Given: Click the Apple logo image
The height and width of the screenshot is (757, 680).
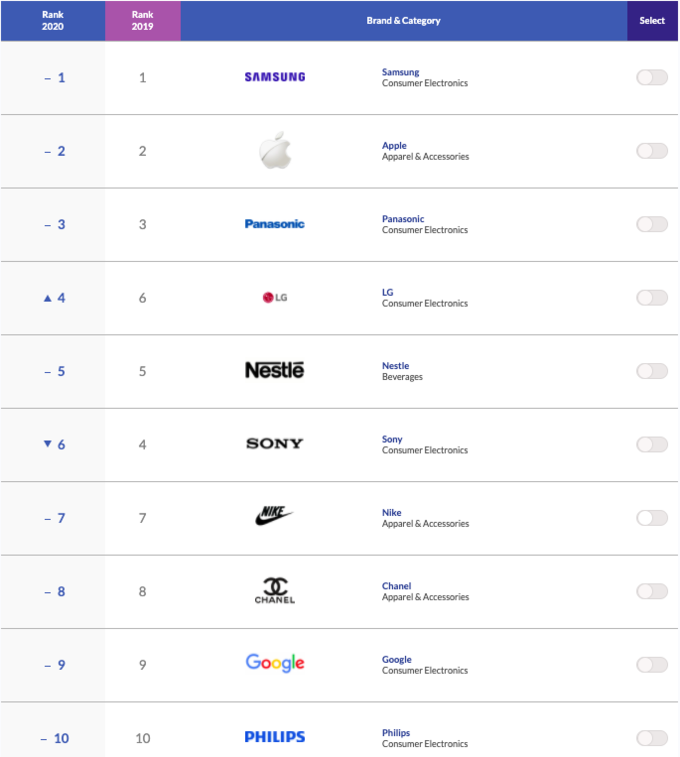Looking at the screenshot, I should [275, 150].
